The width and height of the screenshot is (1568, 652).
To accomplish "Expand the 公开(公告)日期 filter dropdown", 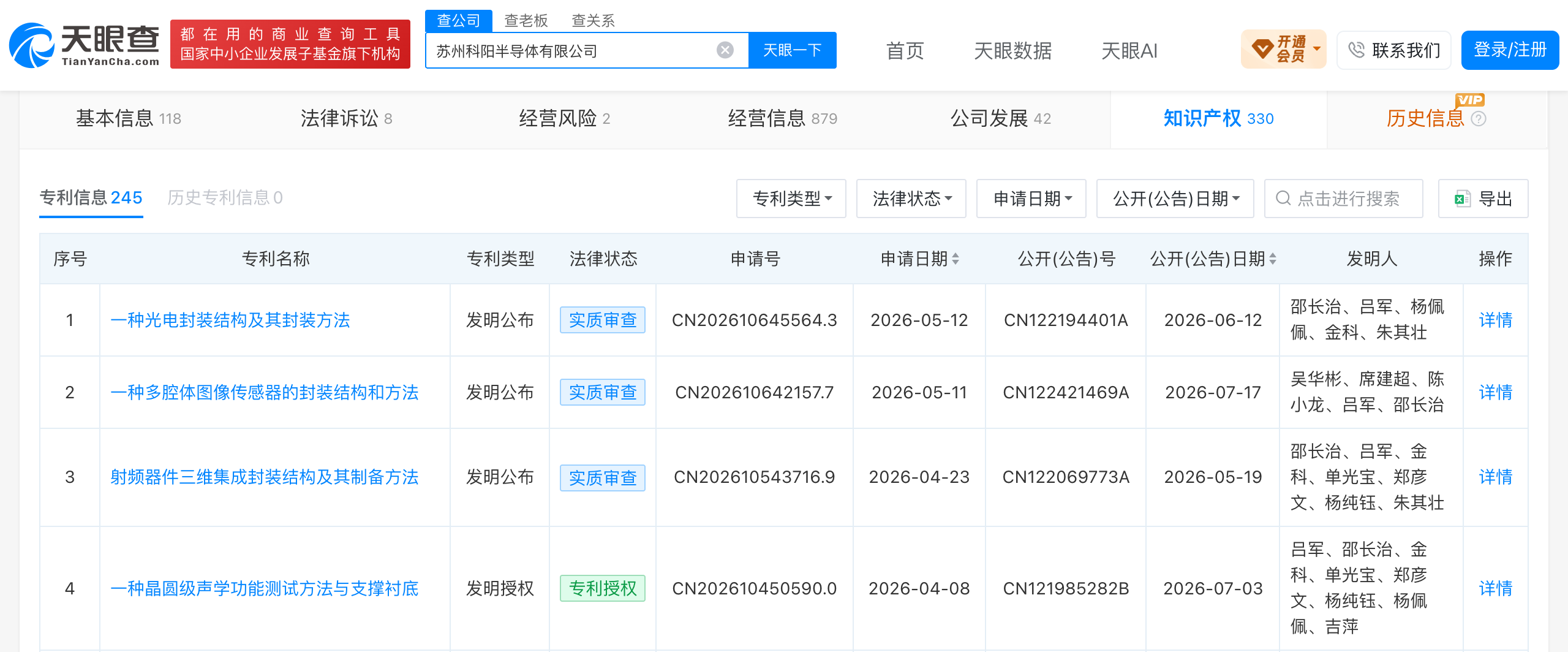I will point(1175,199).
